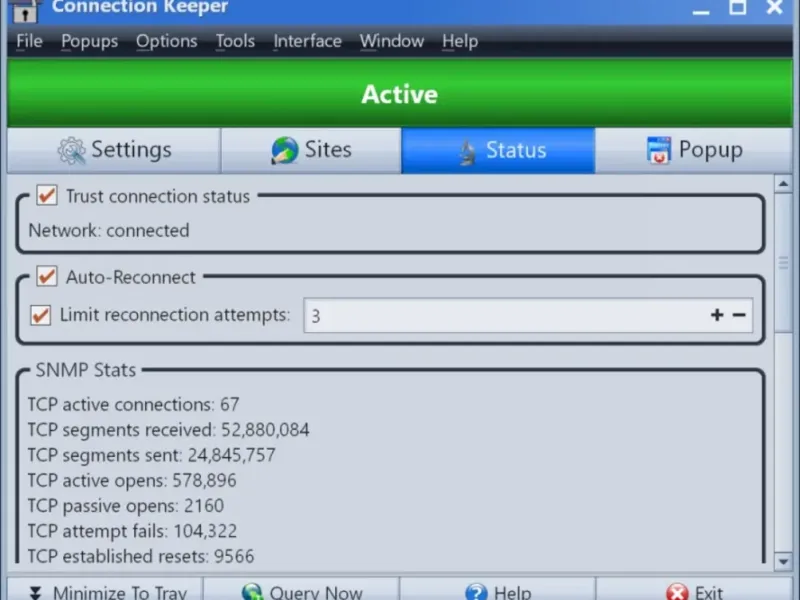
Task: Click 'TCP active connections: 67' line
Action: (x=133, y=404)
